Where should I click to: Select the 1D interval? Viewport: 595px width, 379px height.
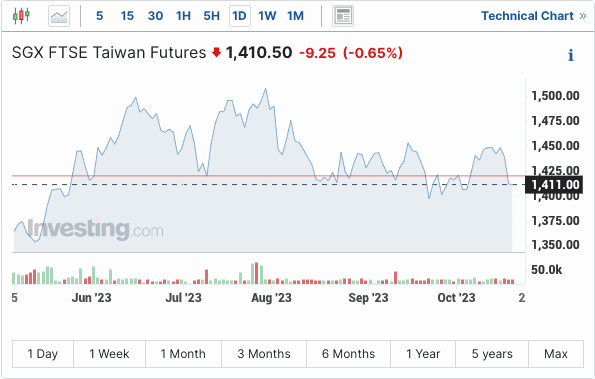[239, 16]
